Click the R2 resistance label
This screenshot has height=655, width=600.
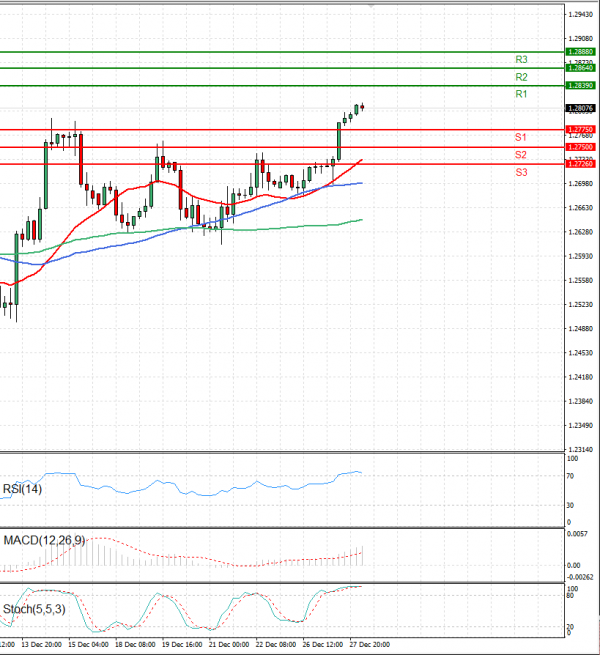click(521, 77)
